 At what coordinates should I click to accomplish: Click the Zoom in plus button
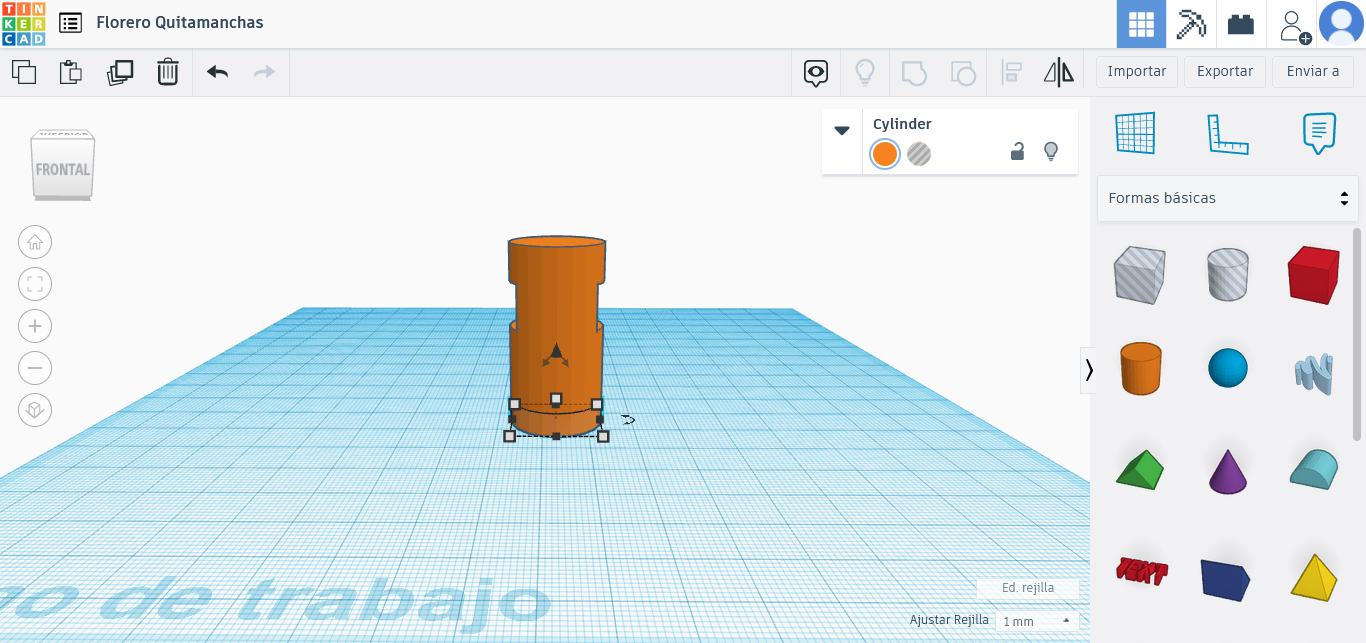[35, 326]
